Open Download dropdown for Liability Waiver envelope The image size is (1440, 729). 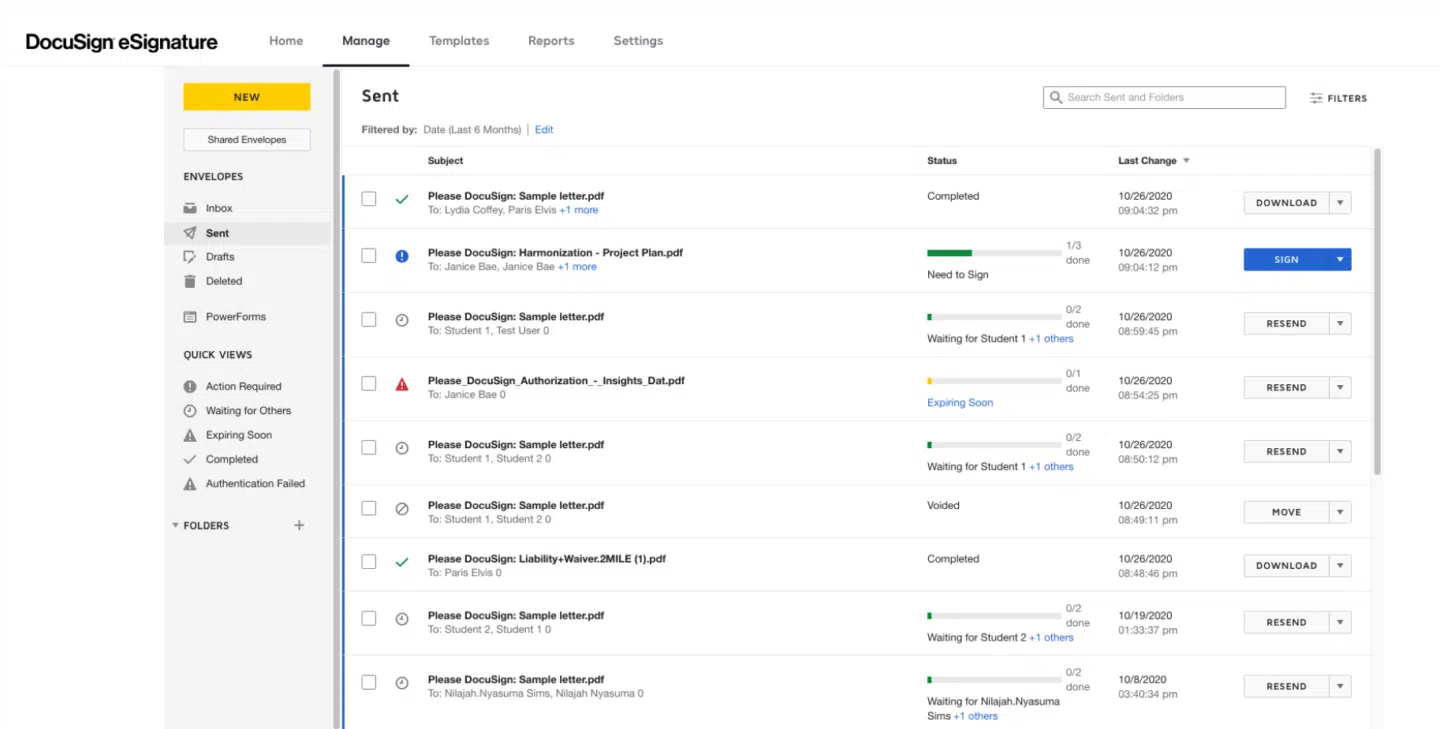[1341, 566]
